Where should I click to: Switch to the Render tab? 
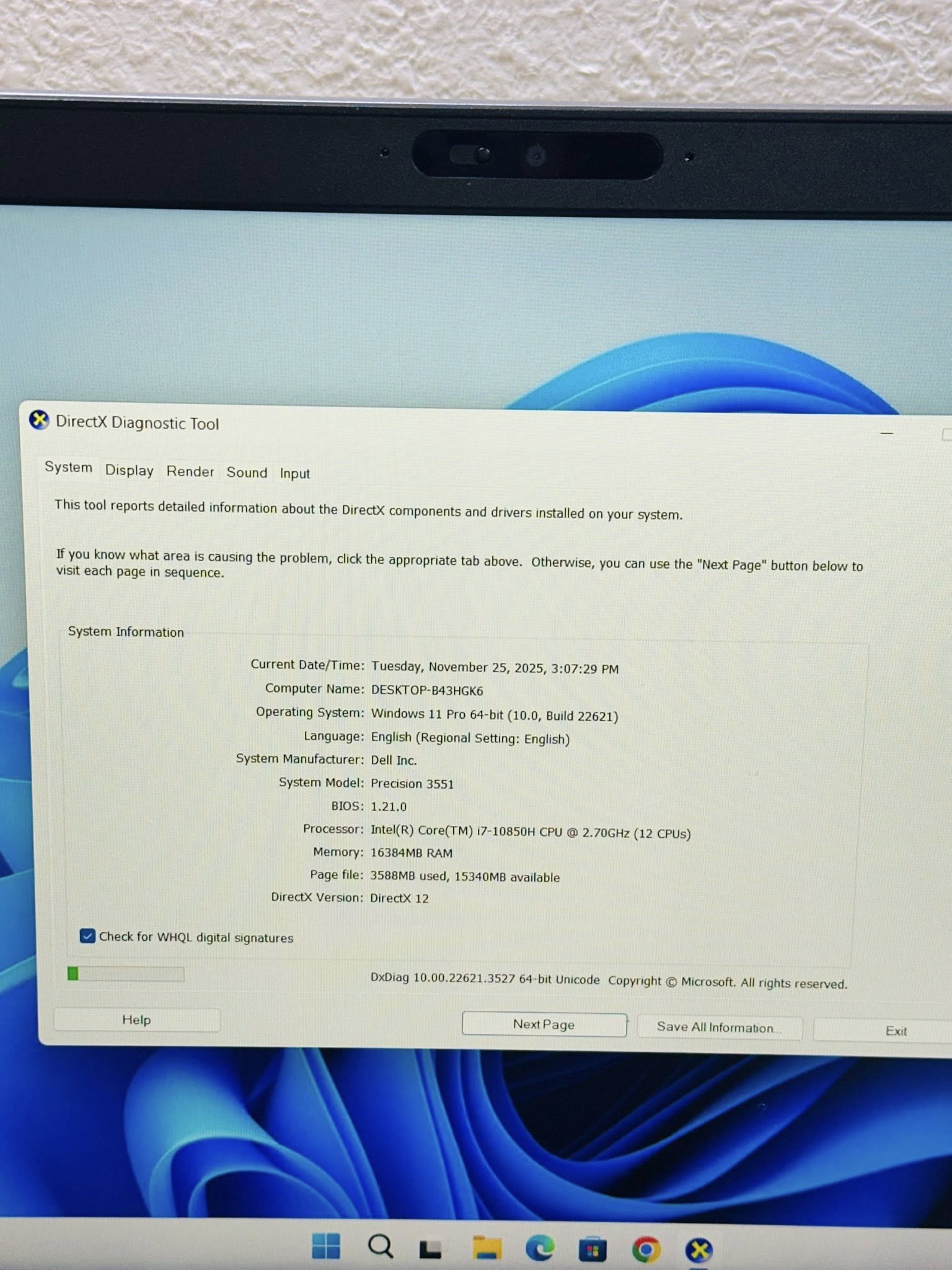tap(190, 471)
